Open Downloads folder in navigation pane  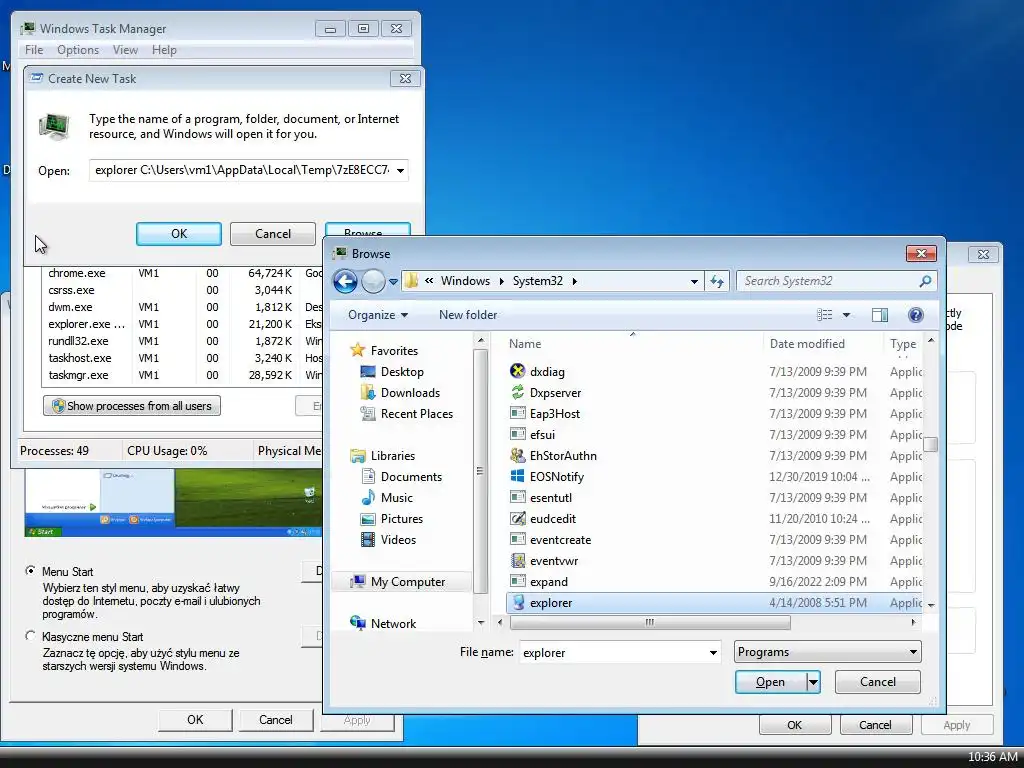coord(400,392)
